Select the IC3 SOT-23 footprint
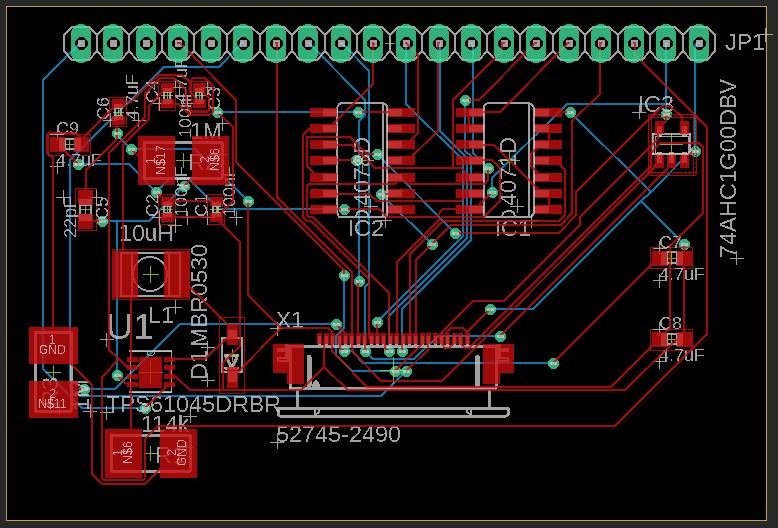Viewport: 778px width, 528px height. [672, 144]
